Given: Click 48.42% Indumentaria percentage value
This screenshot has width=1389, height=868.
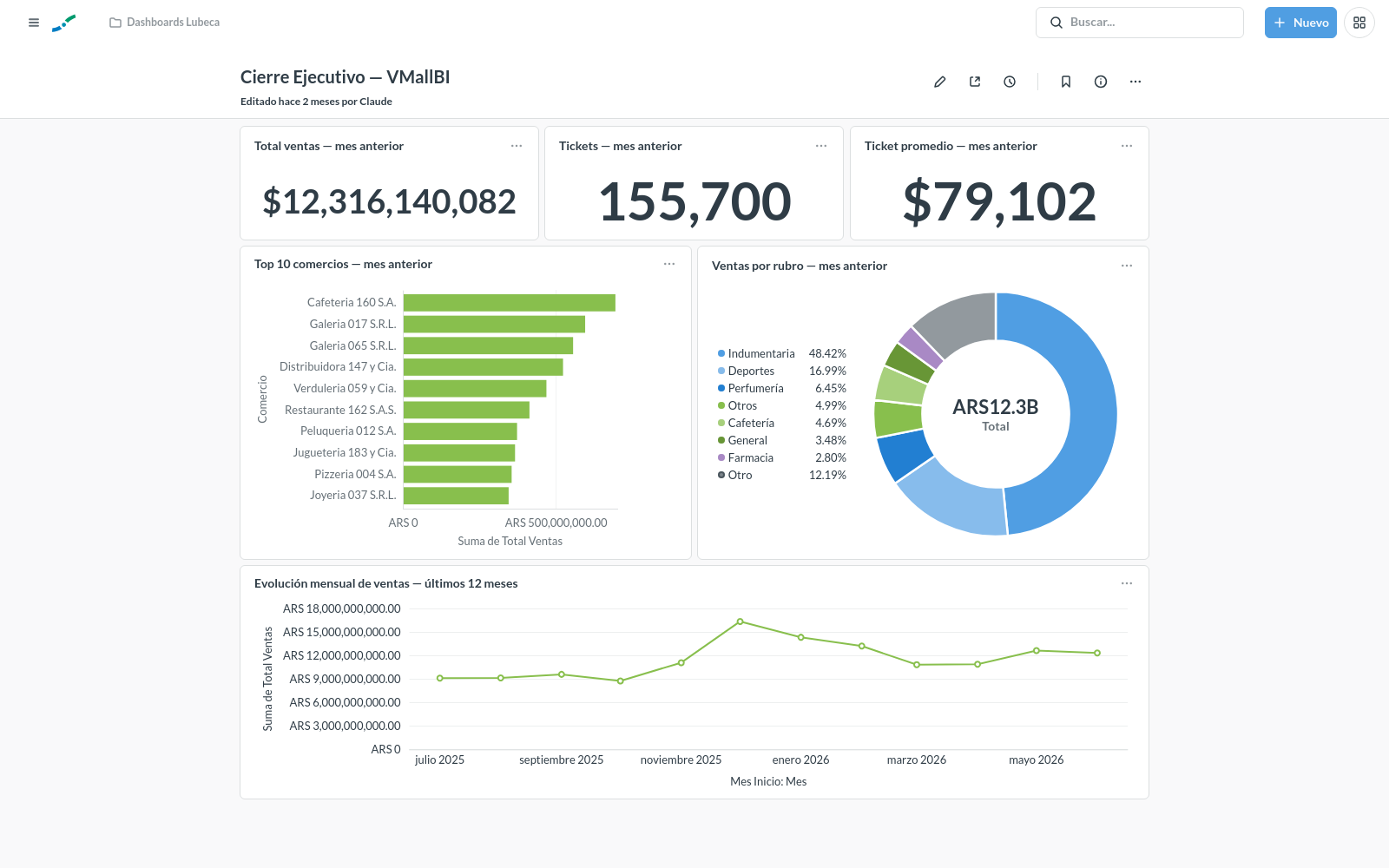Looking at the screenshot, I should [827, 353].
